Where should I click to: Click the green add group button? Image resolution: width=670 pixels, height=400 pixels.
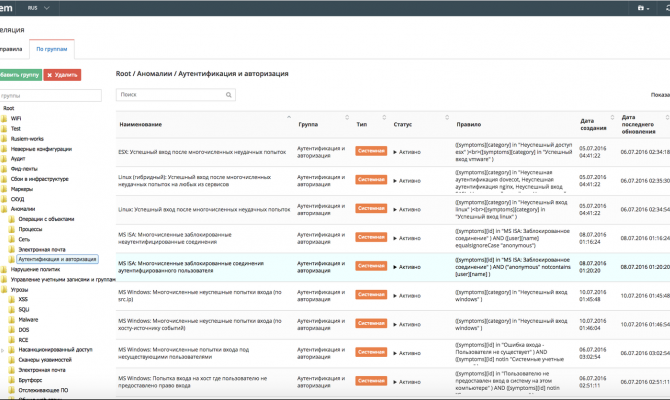tap(20, 75)
